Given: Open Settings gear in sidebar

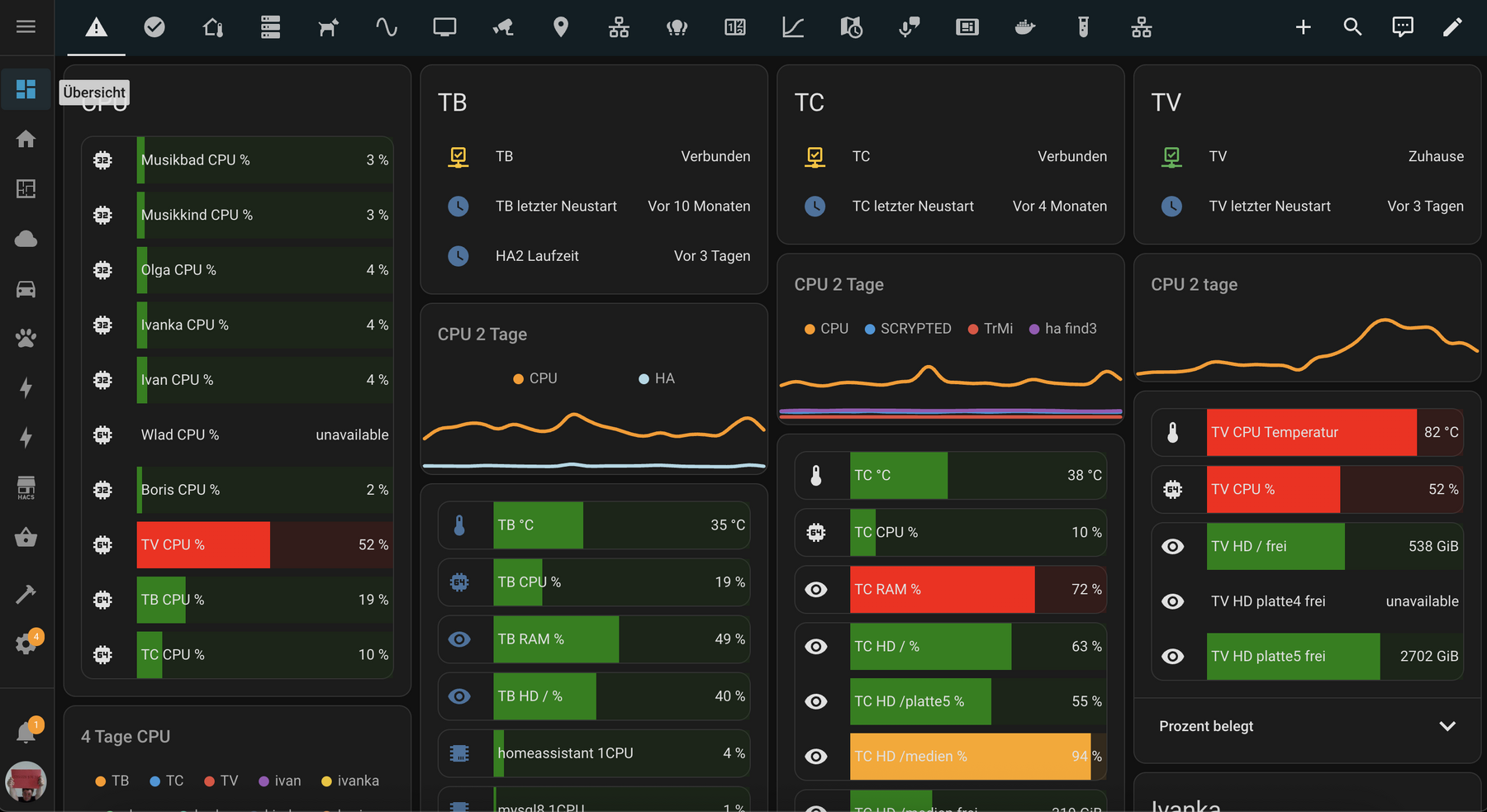Looking at the screenshot, I should 26,643.
